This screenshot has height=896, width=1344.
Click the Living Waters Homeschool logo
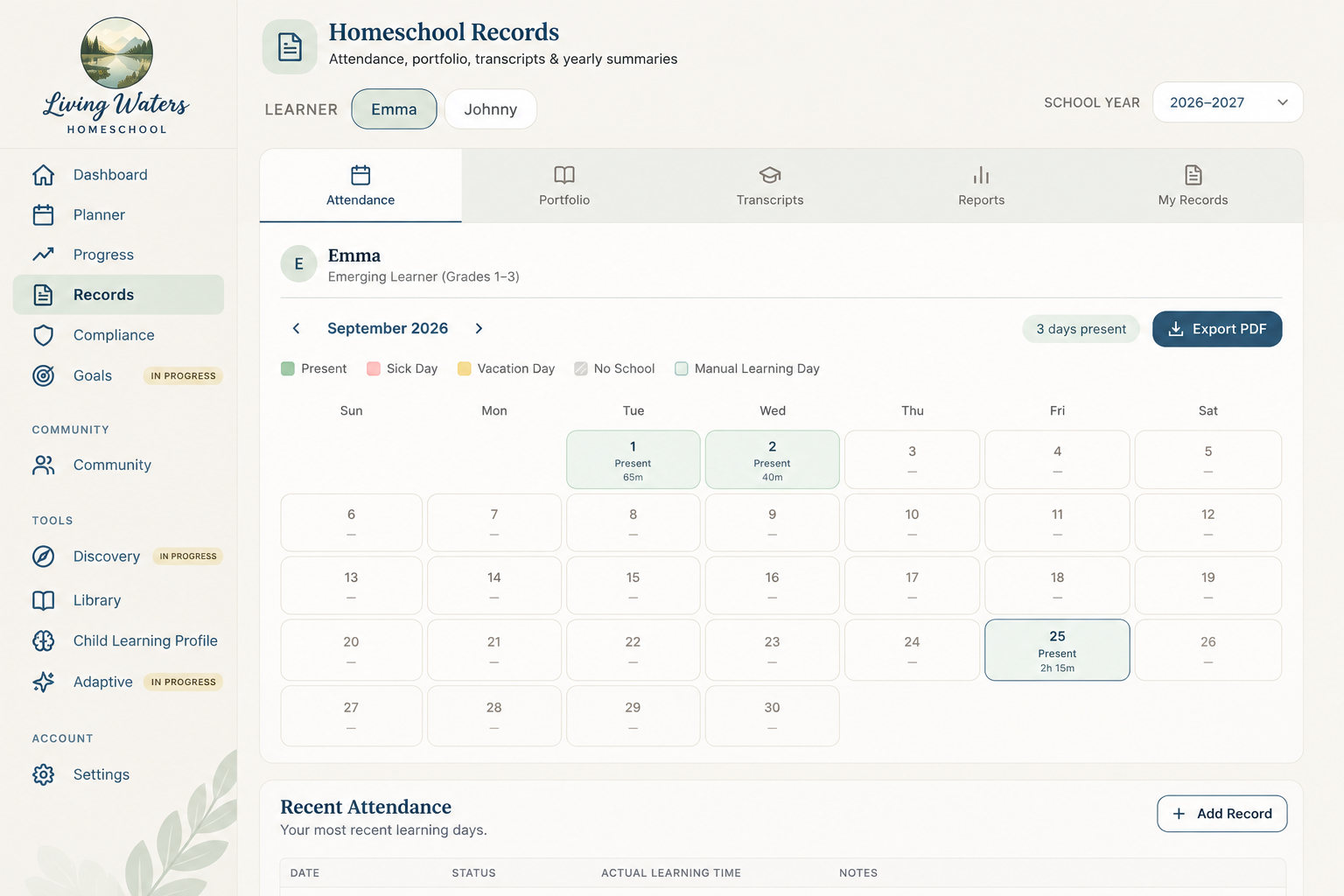point(116,76)
